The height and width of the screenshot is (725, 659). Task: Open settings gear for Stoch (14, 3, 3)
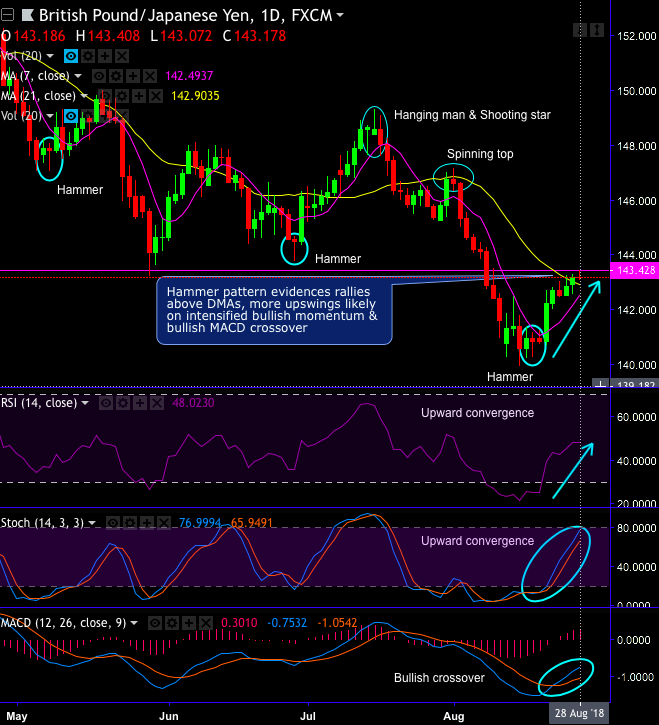130,523
